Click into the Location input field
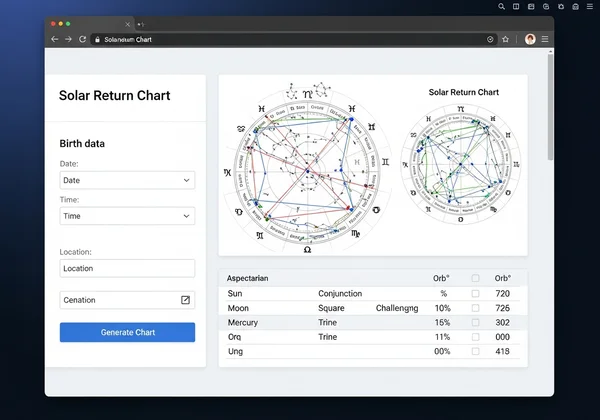 (x=127, y=269)
